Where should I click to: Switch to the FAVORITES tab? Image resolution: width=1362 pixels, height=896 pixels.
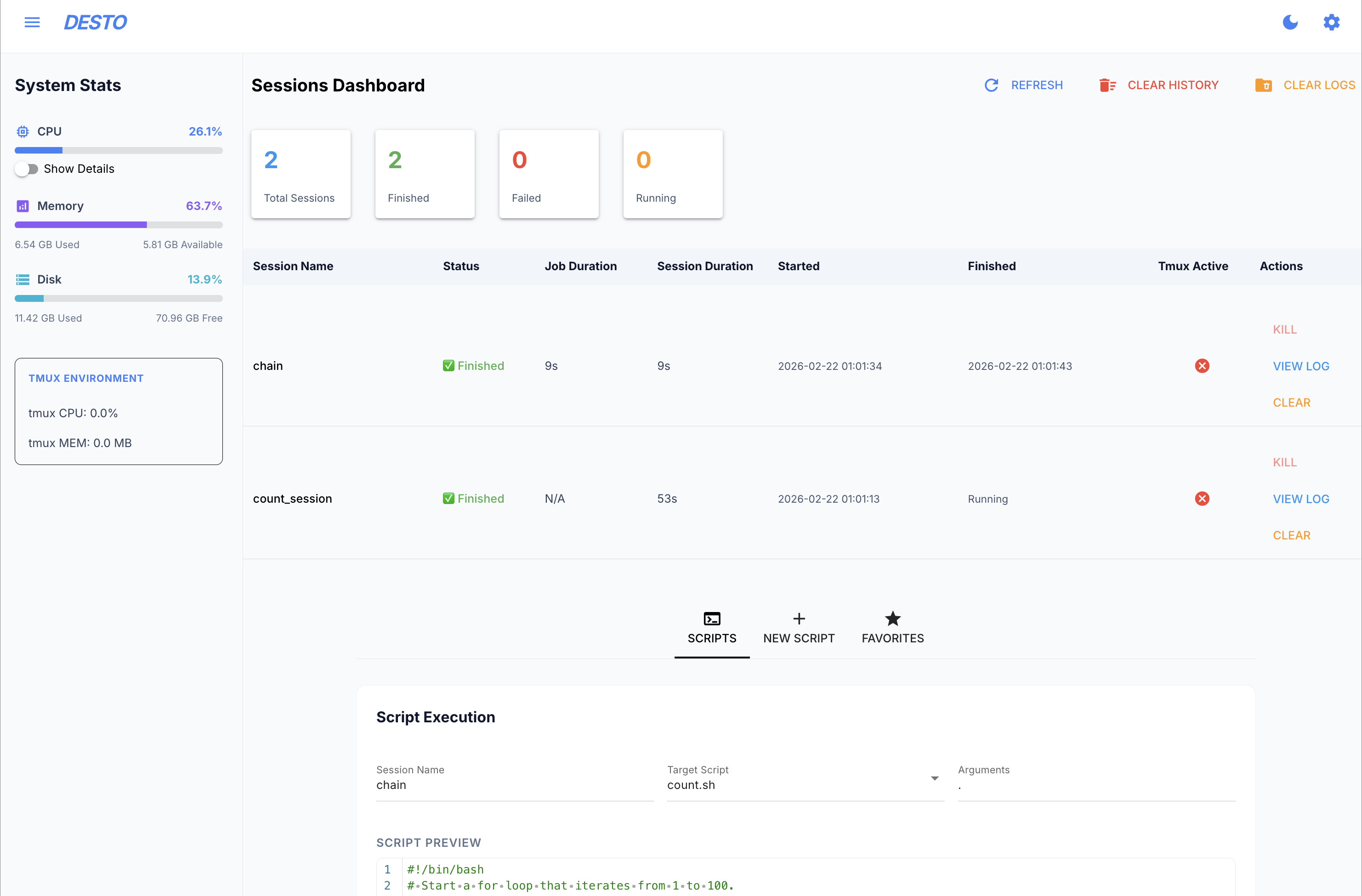tap(892, 628)
